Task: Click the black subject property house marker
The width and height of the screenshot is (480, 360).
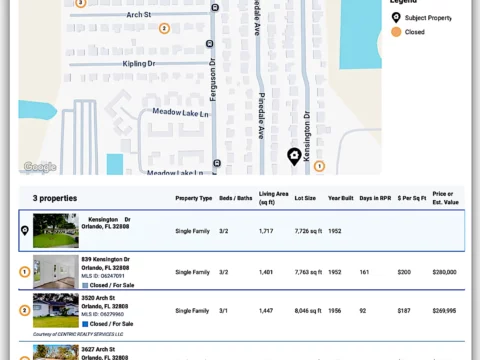Action: (294, 156)
